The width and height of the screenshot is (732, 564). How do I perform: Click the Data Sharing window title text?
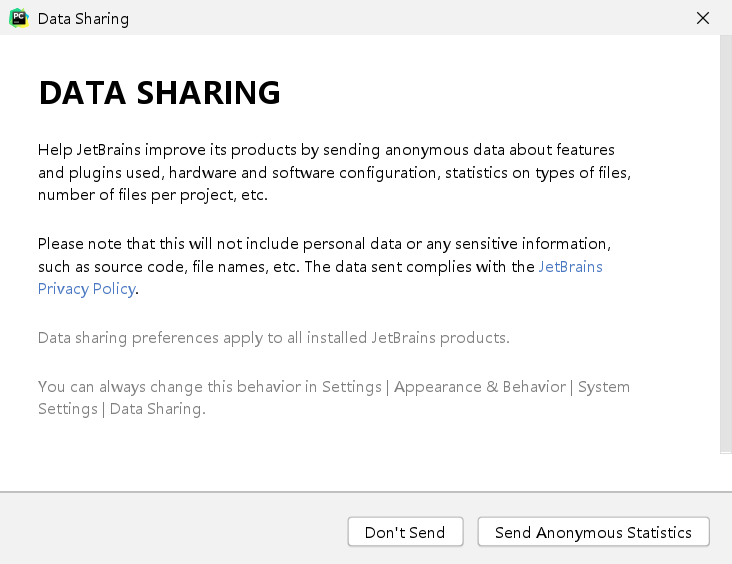(83, 19)
